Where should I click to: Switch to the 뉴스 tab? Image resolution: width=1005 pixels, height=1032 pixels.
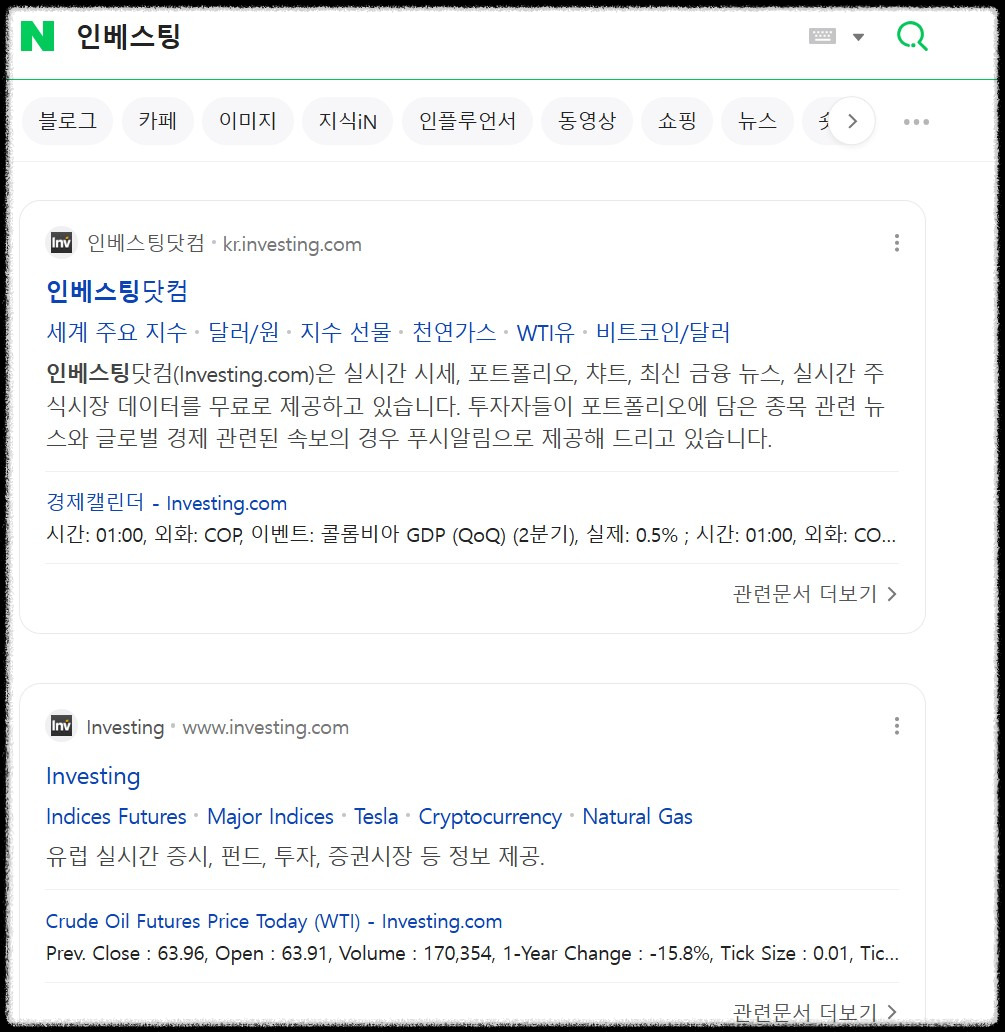[x=758, y=121]
